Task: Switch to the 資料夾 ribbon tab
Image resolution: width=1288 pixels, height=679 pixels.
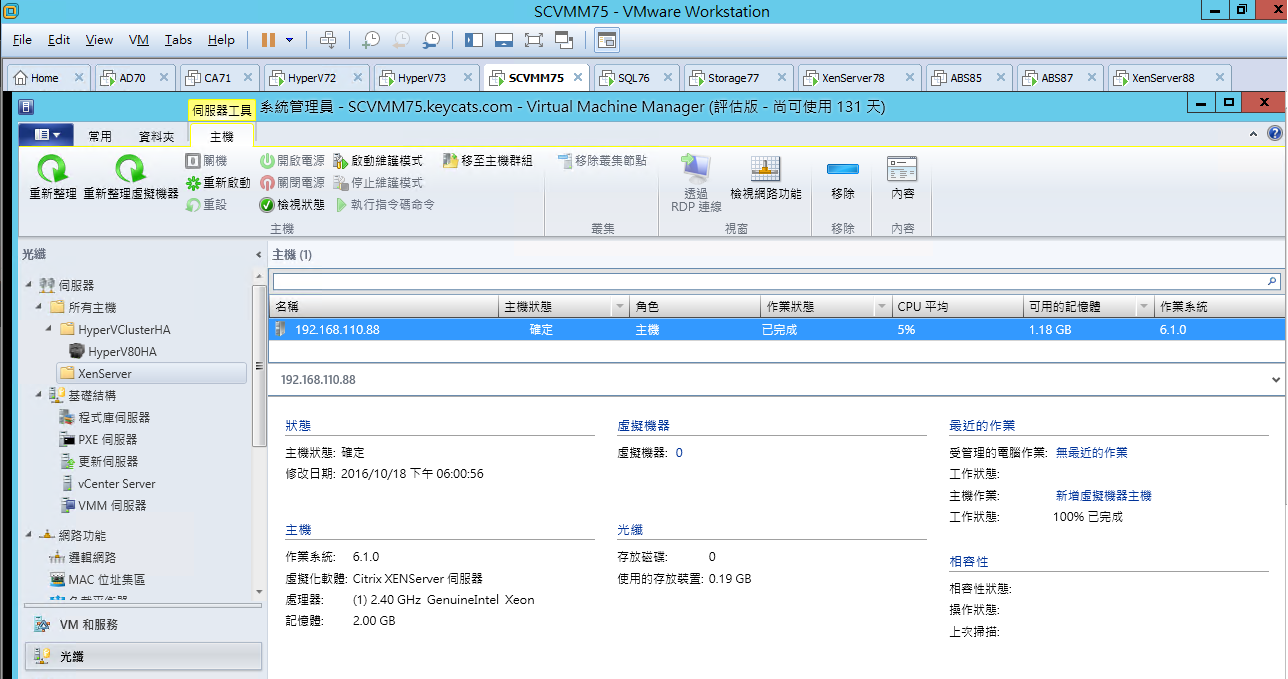Action: point(156,136)
